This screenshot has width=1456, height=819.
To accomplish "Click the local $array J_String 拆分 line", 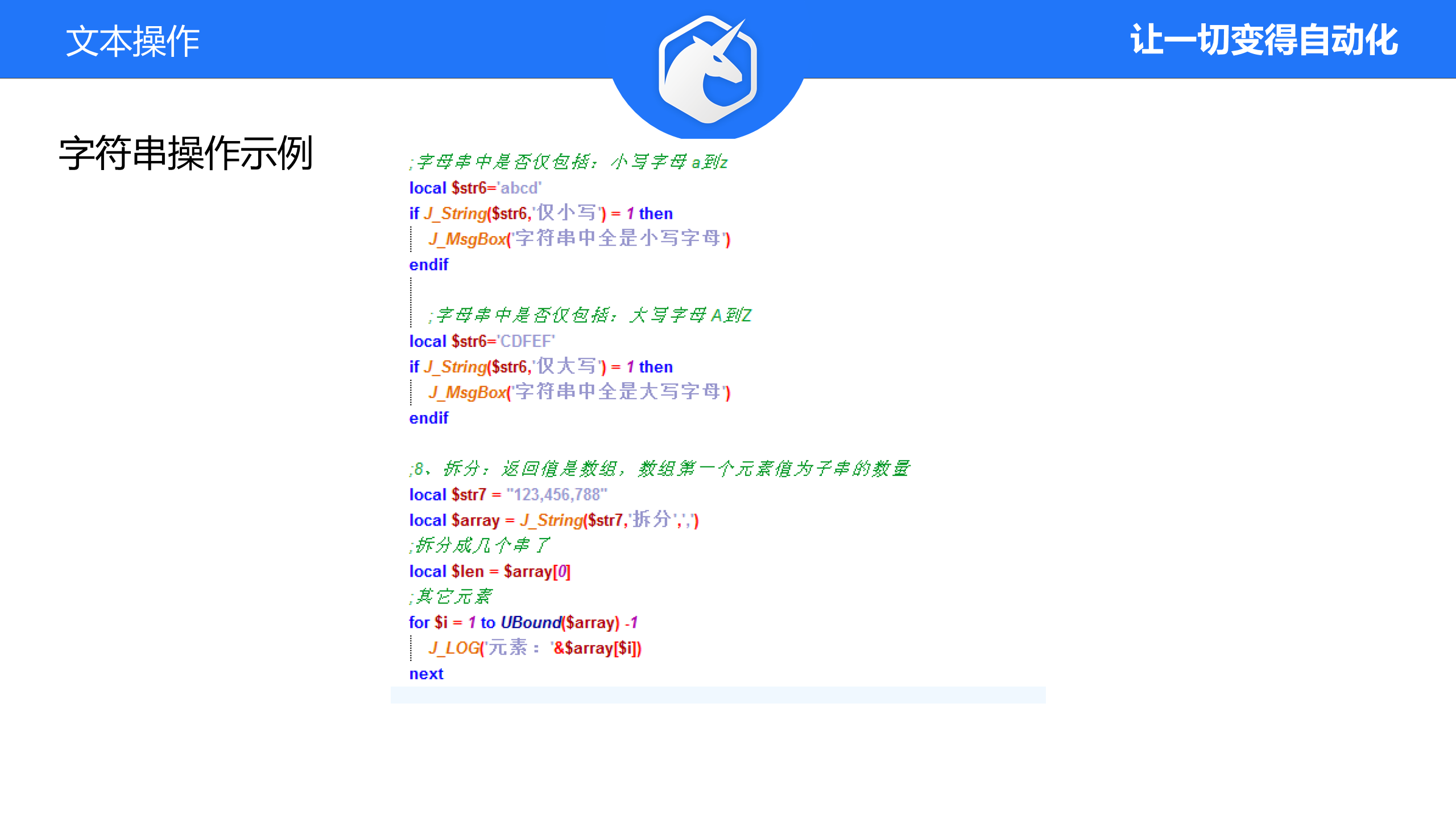I will pyautogui.click(x=553, y=520).
